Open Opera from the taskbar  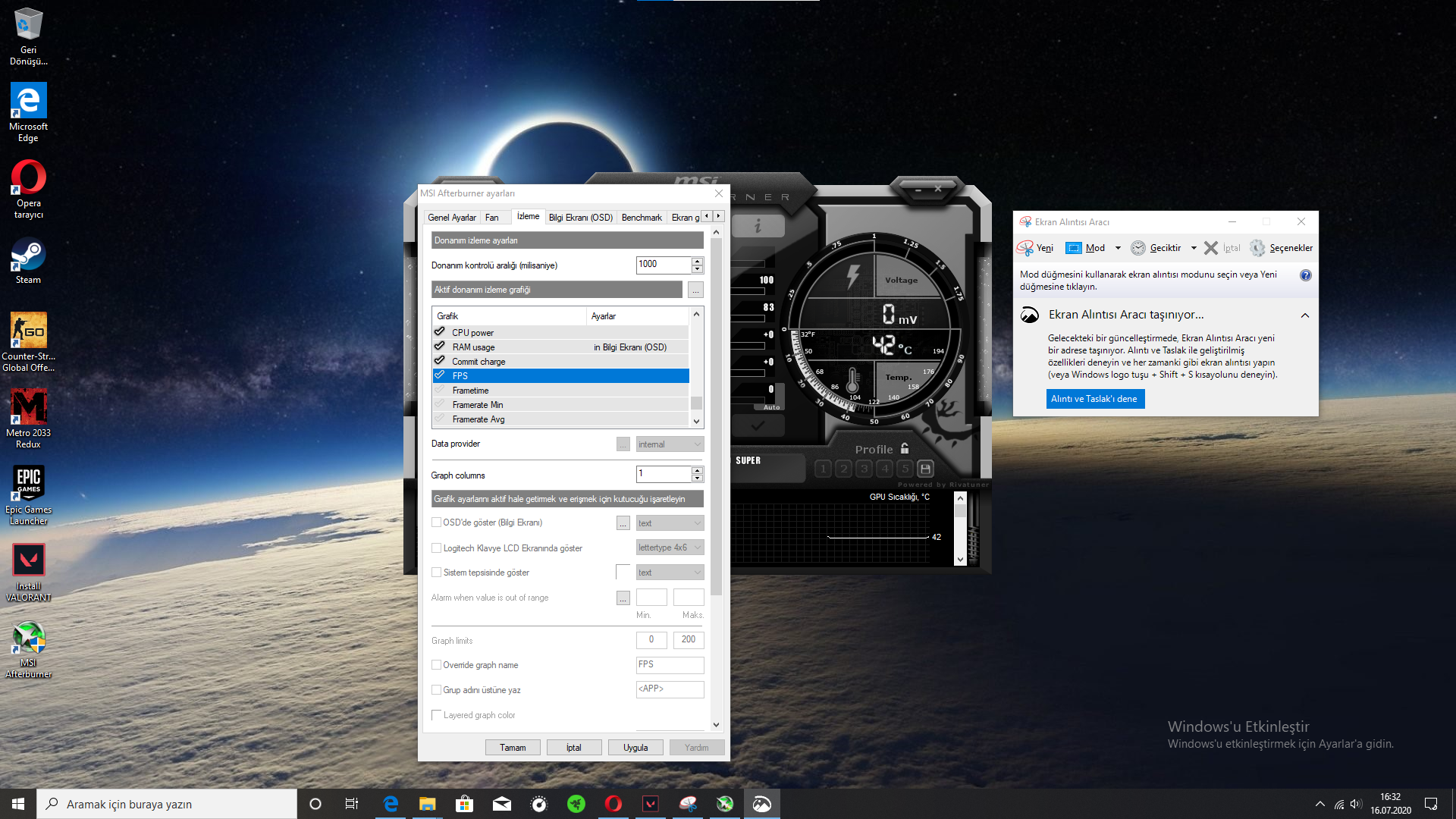pos(613,804)
